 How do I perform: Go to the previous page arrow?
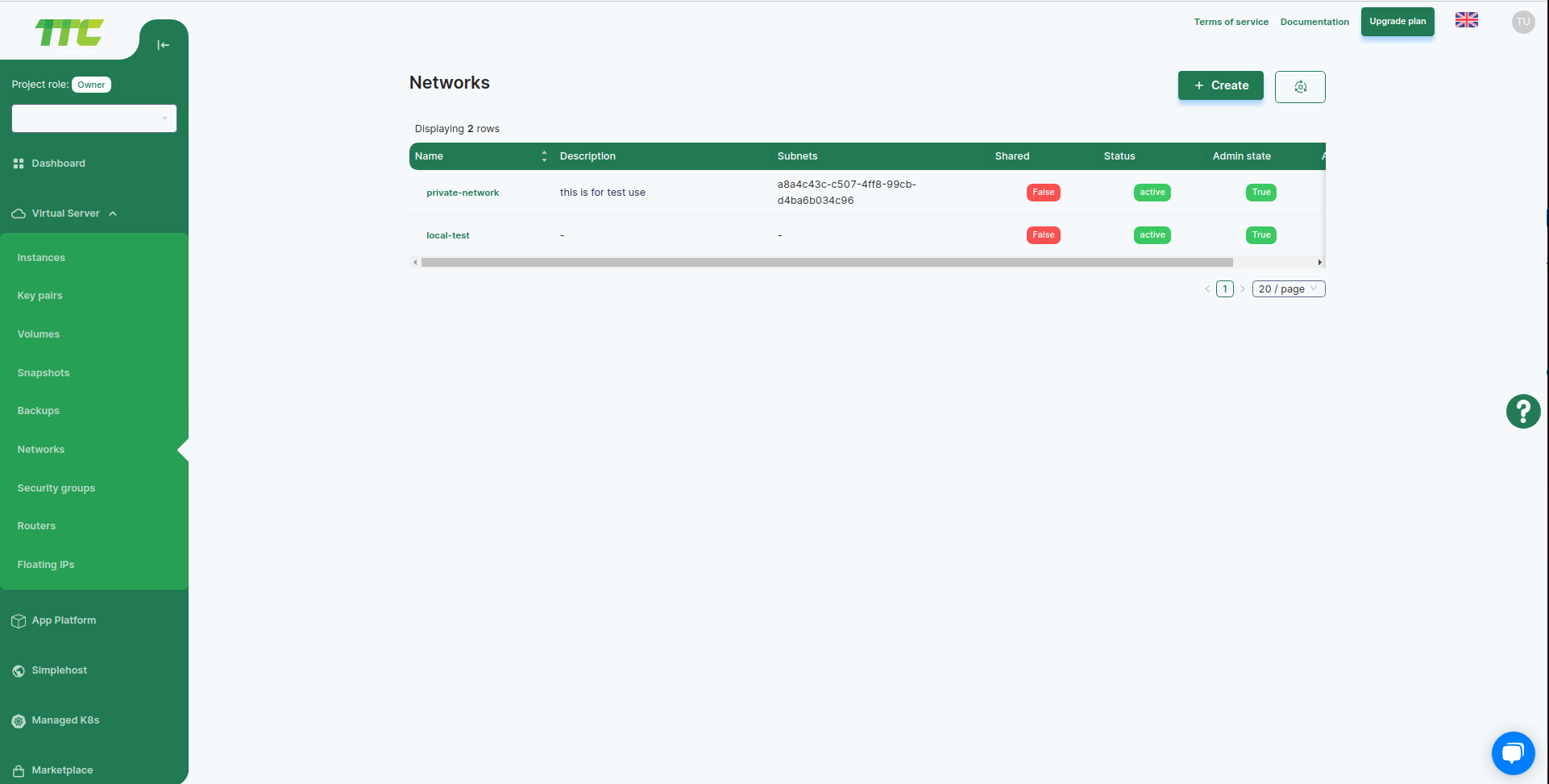point(1207,289)
